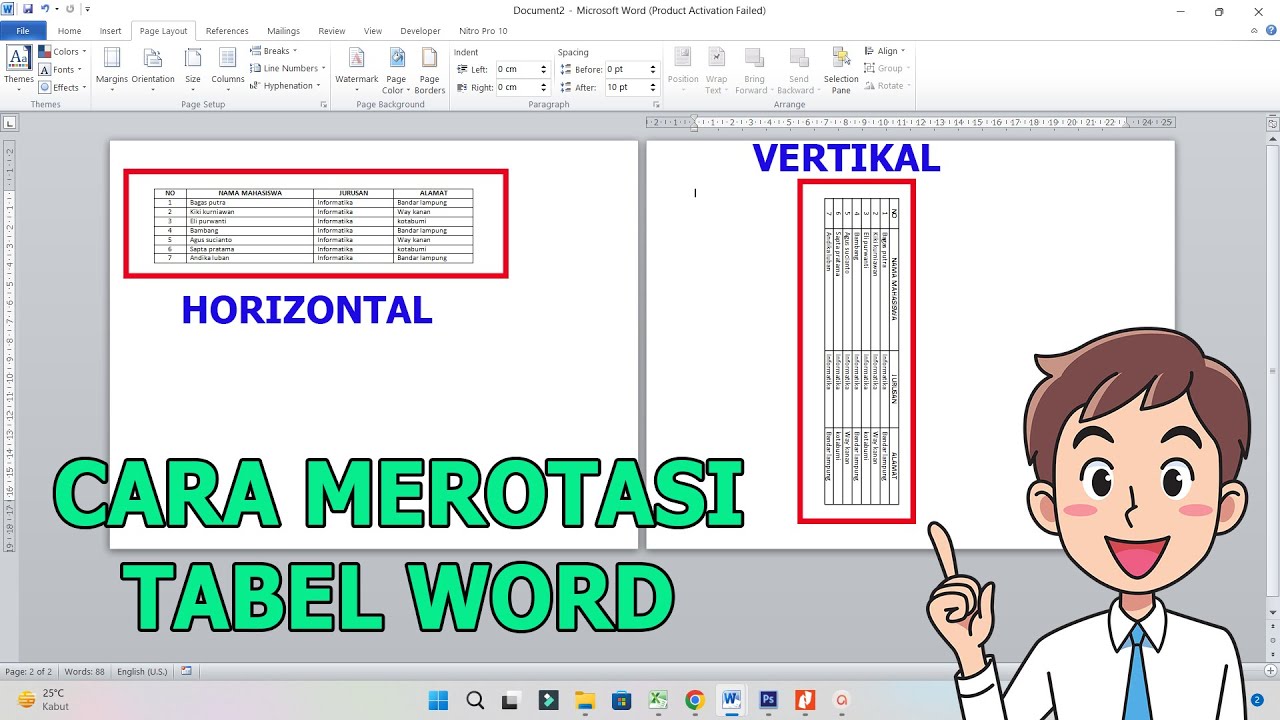Open taskbar Search
The image size is (1280, 720).
click(x=475, y=700)
